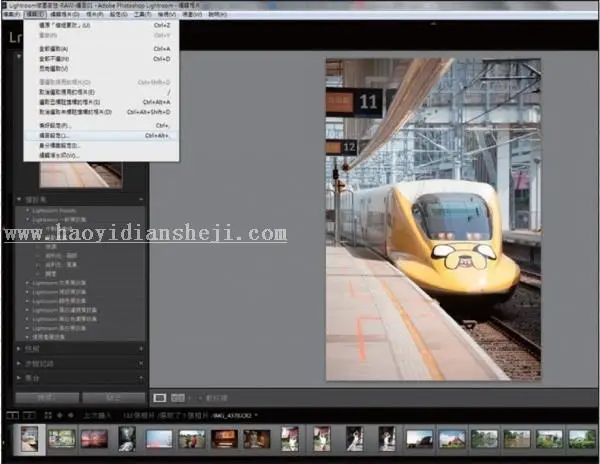Select the Loupe view icon in toolbar
The width and height of the screenshot is (600, 464).
[160, 398]
